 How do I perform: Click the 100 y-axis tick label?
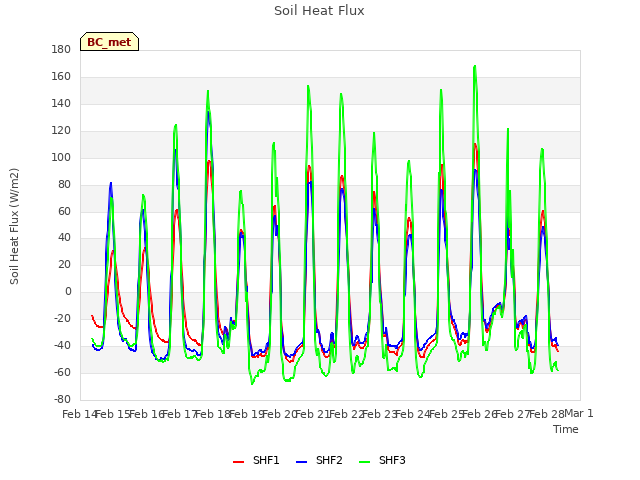click(x=61, y=158)
